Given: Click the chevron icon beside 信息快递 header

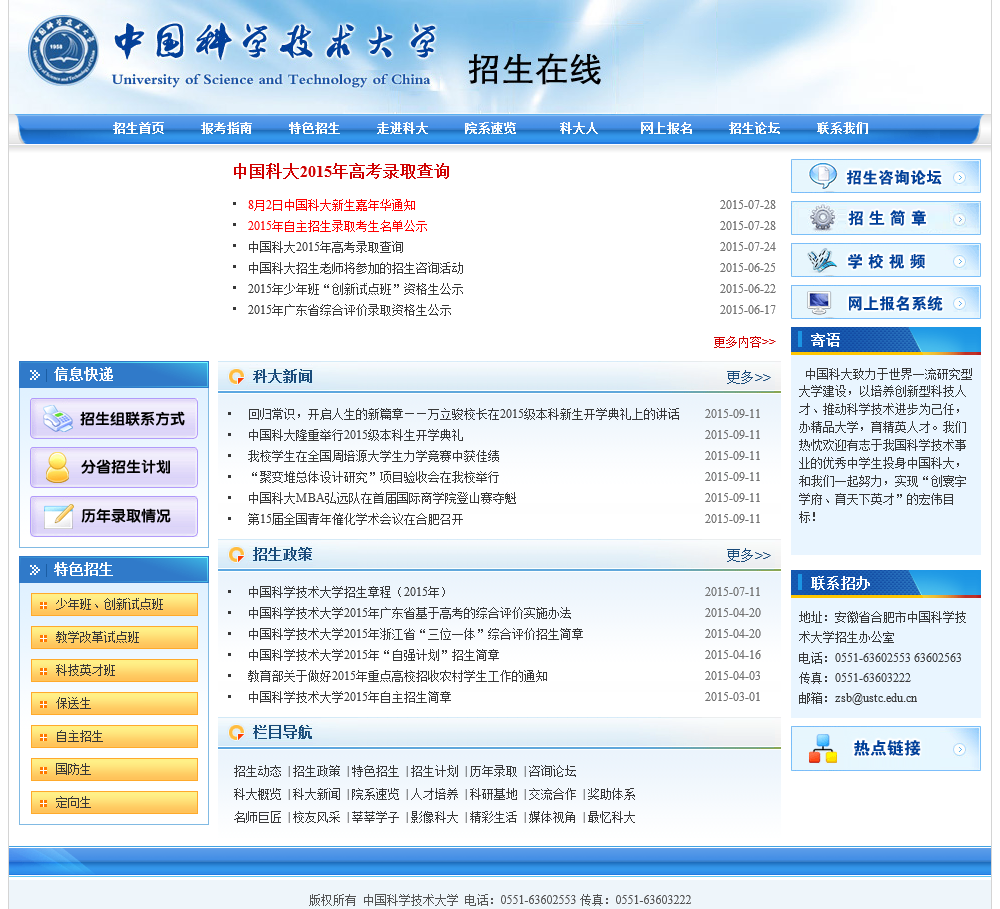Looking at the screenshot, I should (x=35, y=375).
